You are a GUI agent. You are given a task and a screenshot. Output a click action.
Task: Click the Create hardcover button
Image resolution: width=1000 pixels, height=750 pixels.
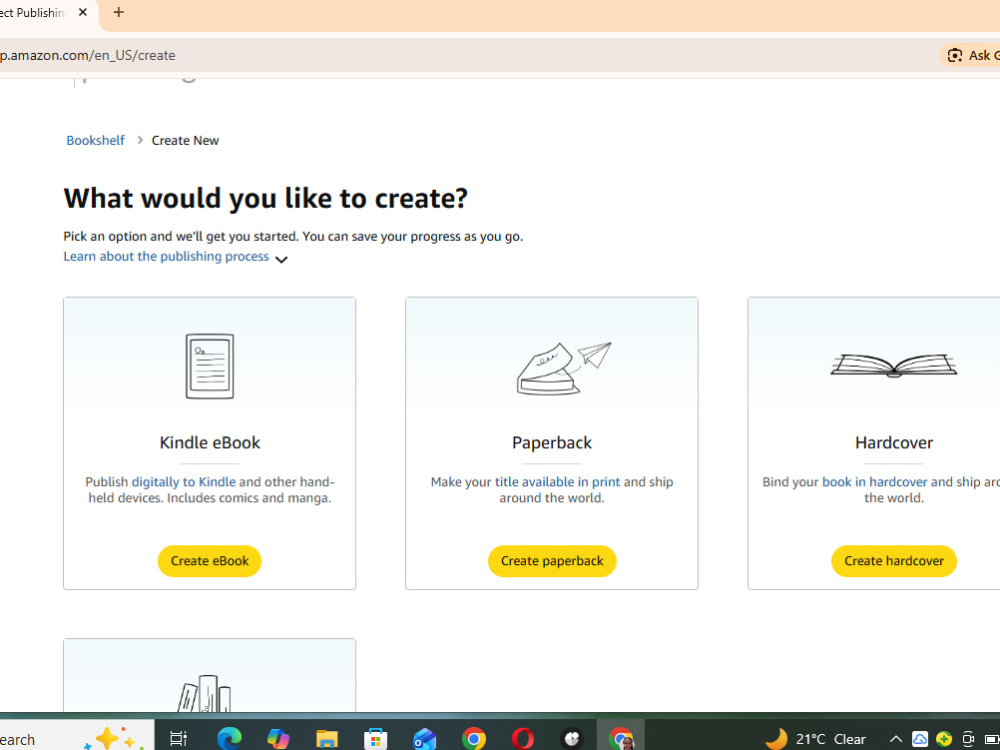point(893,561)
